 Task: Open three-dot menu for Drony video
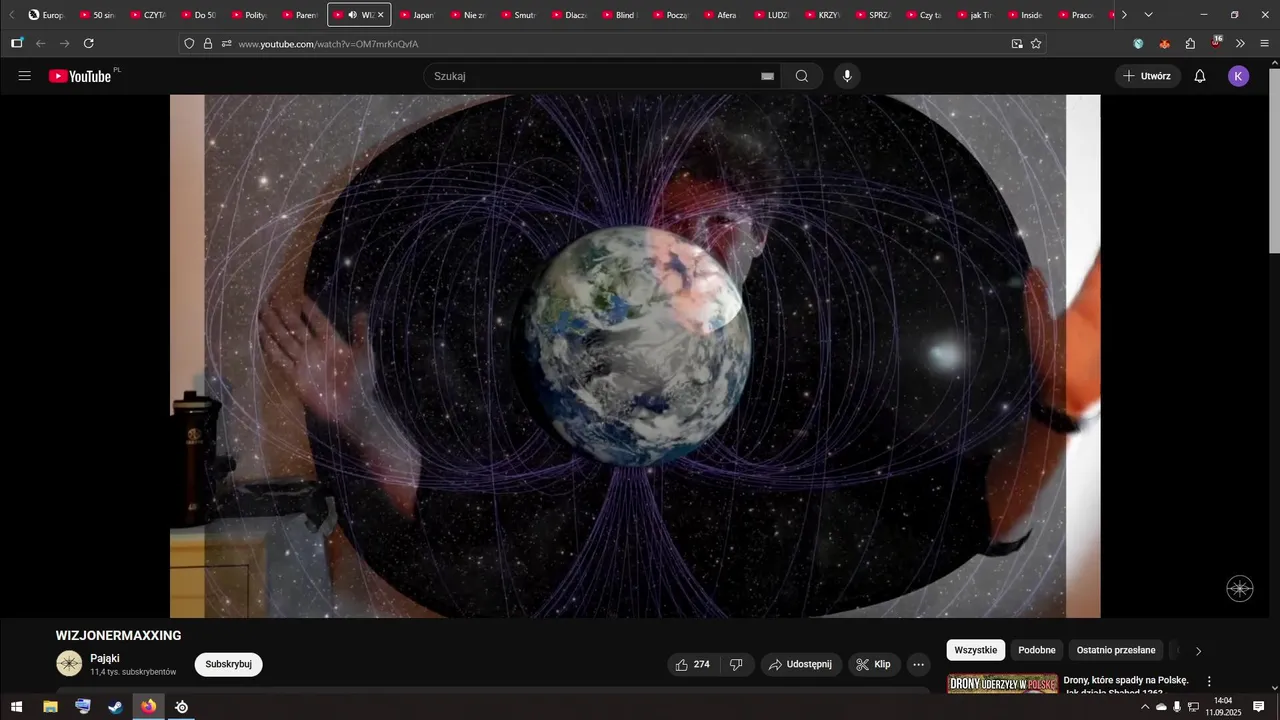pyautogui.click(x=1209, y=681)
